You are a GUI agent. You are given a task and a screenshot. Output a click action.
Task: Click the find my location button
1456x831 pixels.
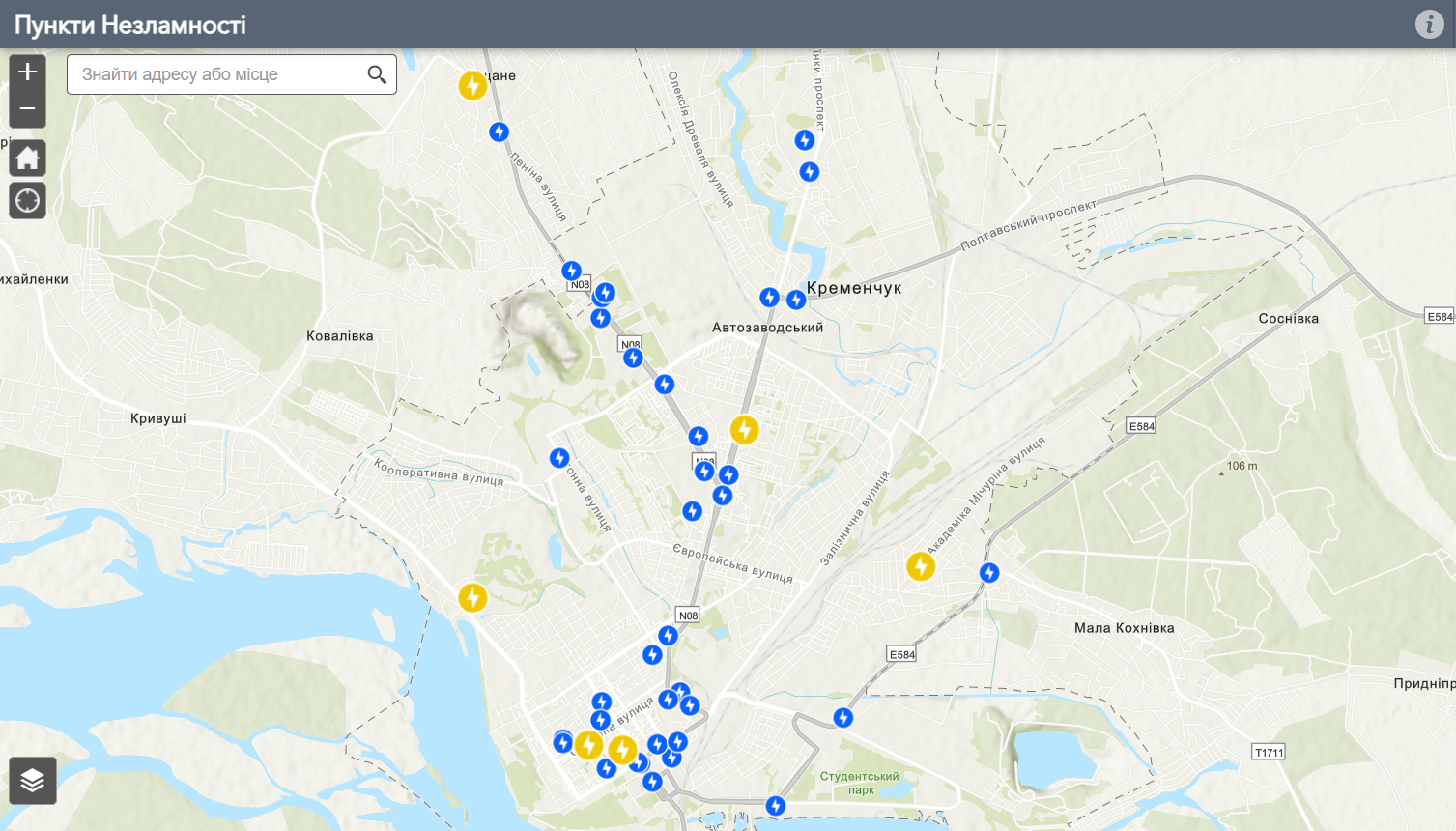point(27,200)
